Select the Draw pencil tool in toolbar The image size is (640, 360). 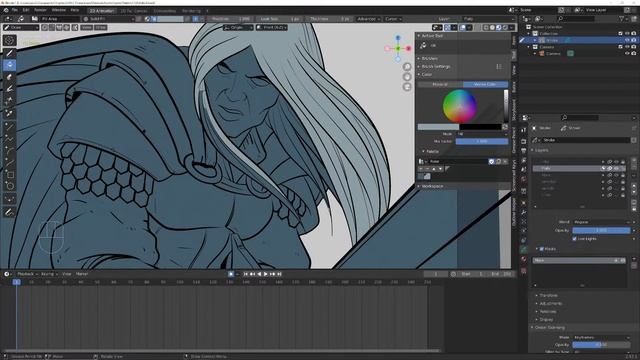[x=10, y=53]
